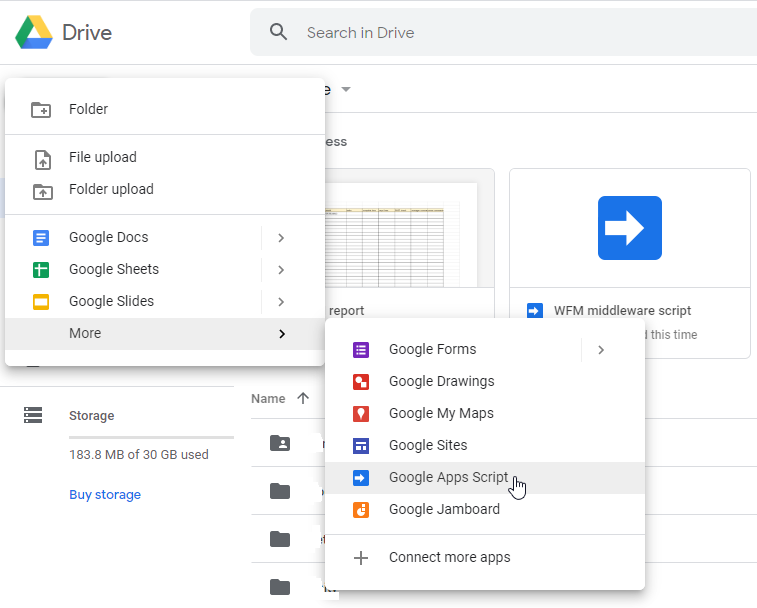Click the storage usage progress bar
The image size is (757, 608).
coord(151,438)
